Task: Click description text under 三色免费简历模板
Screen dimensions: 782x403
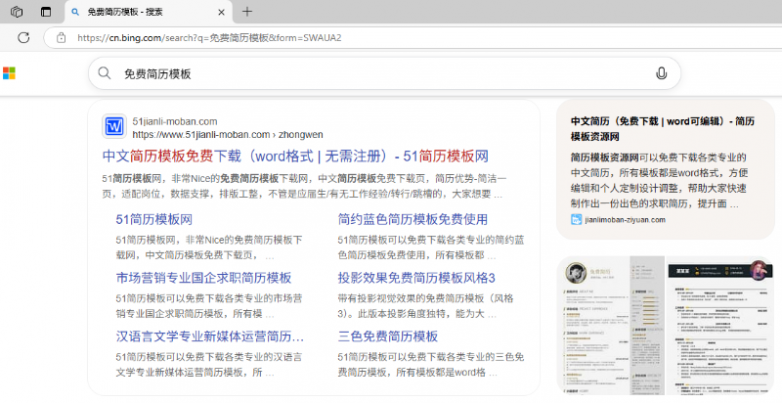Action: pyautogui.click(x=431, y=364)
